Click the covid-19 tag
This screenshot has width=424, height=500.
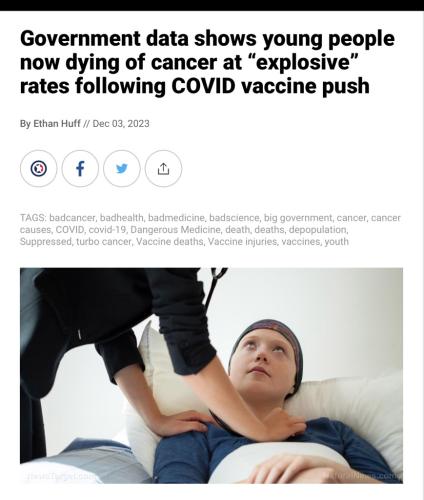coord(107,230)
